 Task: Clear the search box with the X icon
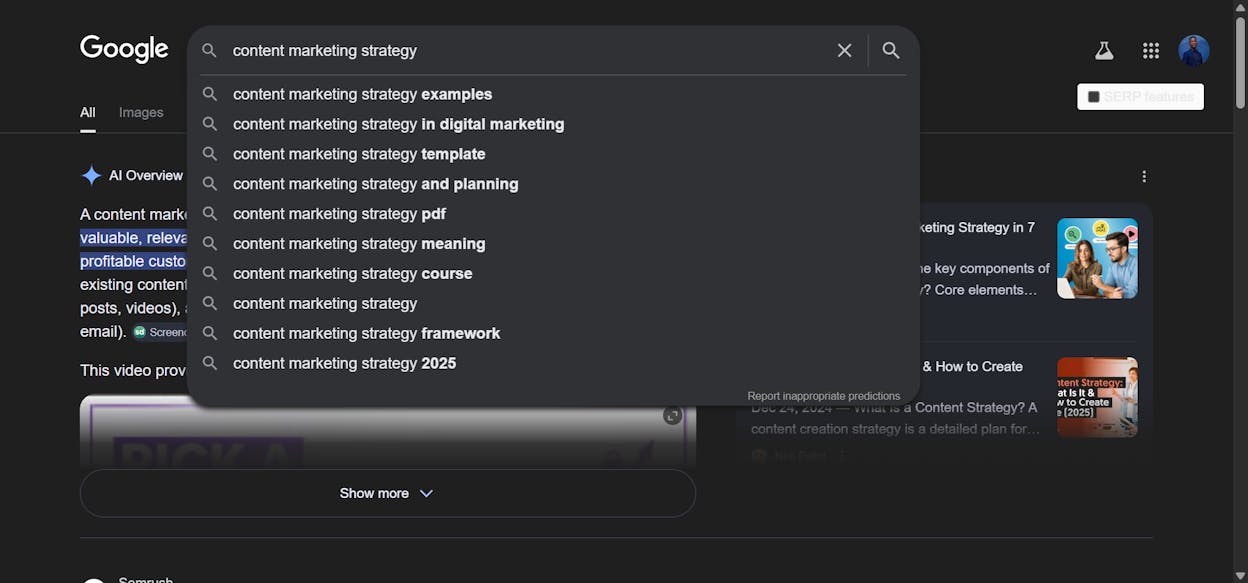(845, 50)
